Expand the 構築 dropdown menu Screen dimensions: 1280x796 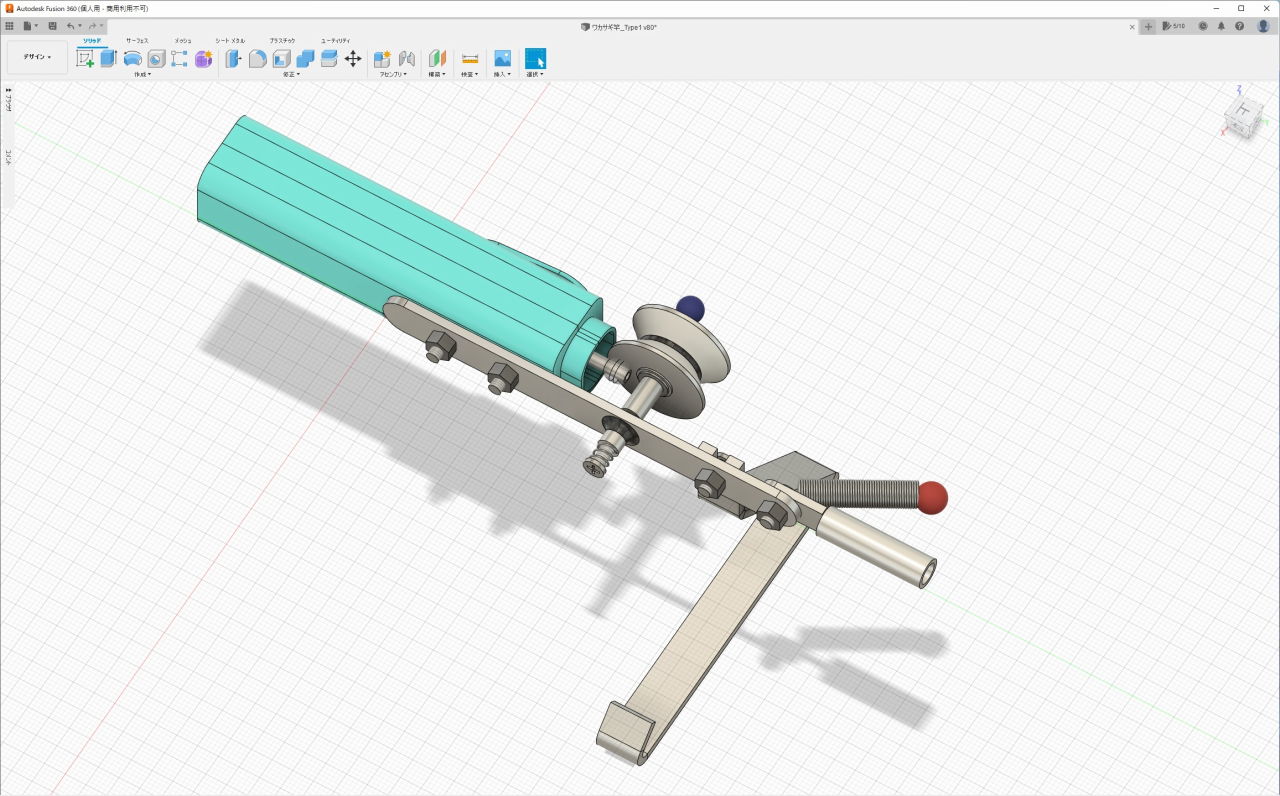pos(437,74)
